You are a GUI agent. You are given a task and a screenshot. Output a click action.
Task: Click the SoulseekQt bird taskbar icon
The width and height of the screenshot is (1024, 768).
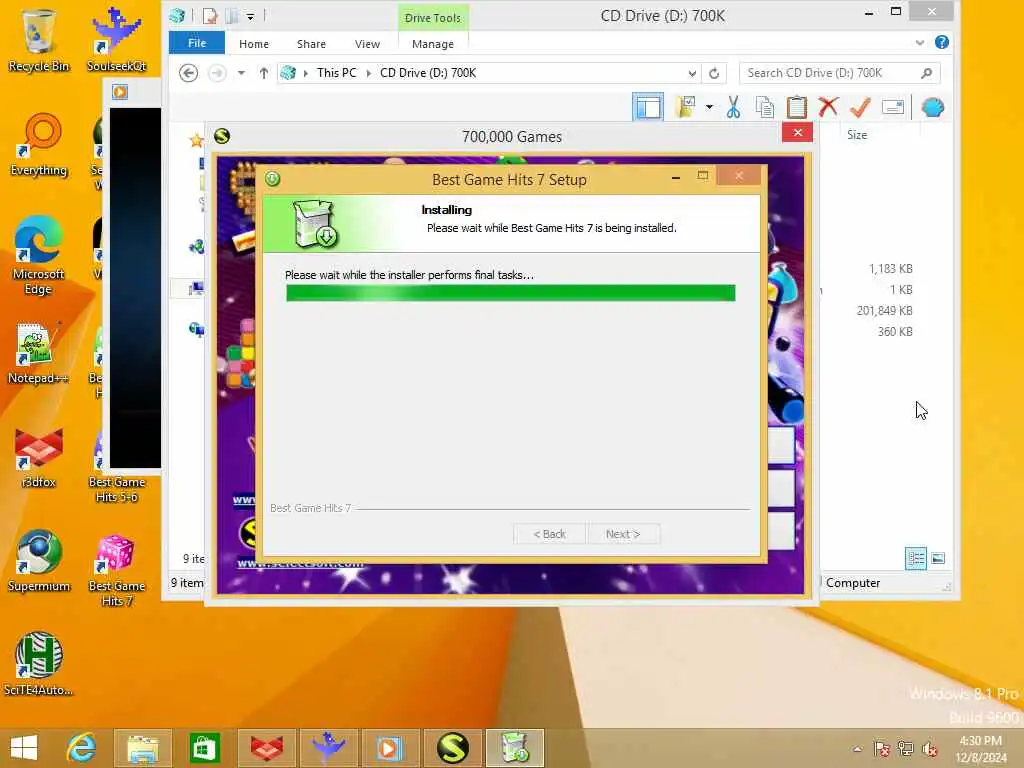(x=328, y=748)
